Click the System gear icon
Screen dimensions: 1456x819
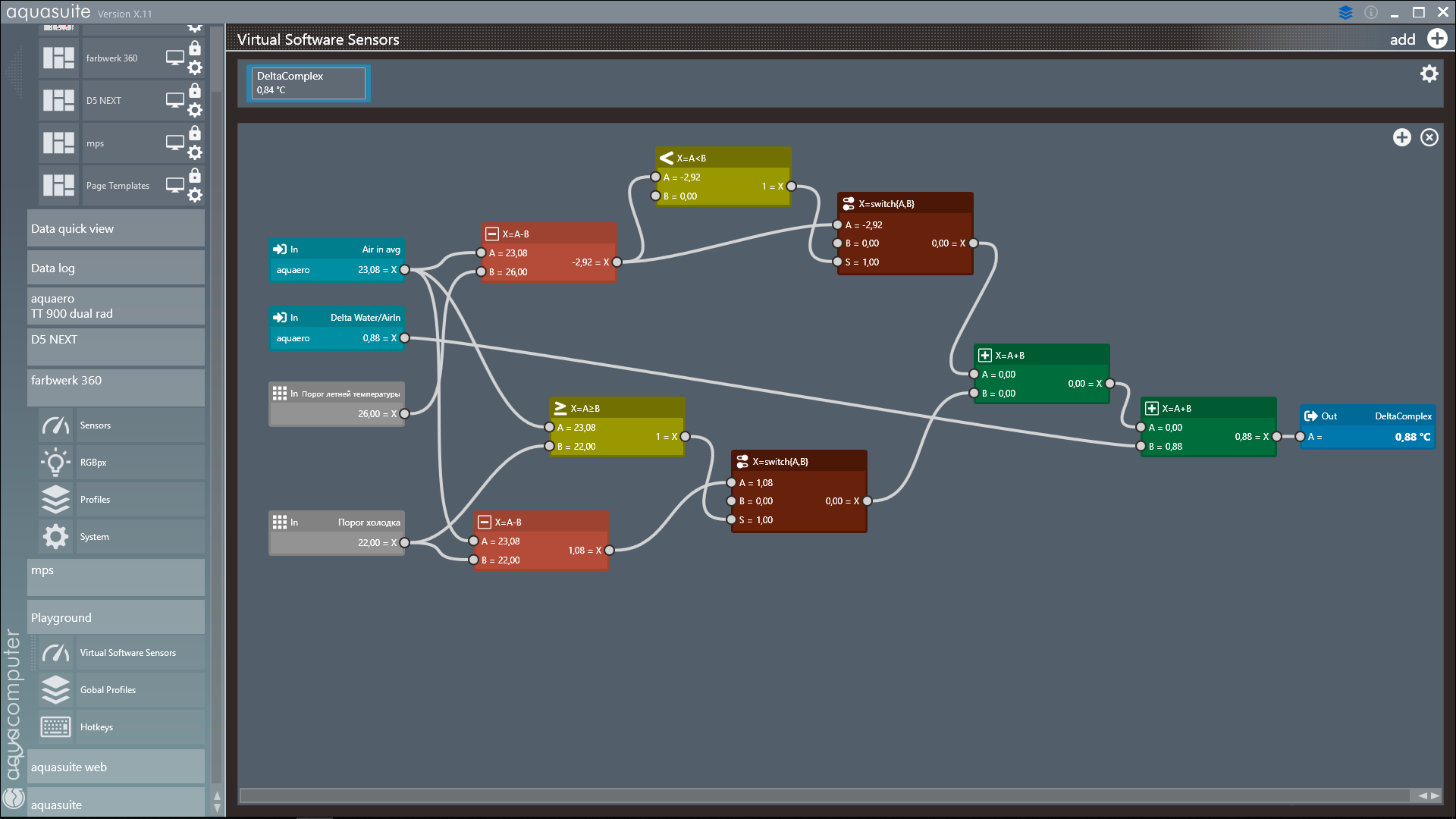coord(55,537)
